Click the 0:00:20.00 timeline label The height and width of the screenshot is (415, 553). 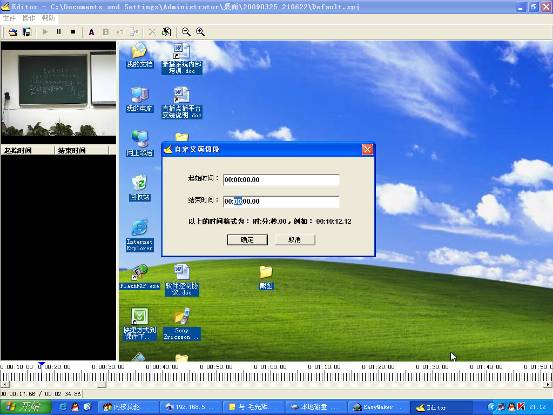click(54, 367)
